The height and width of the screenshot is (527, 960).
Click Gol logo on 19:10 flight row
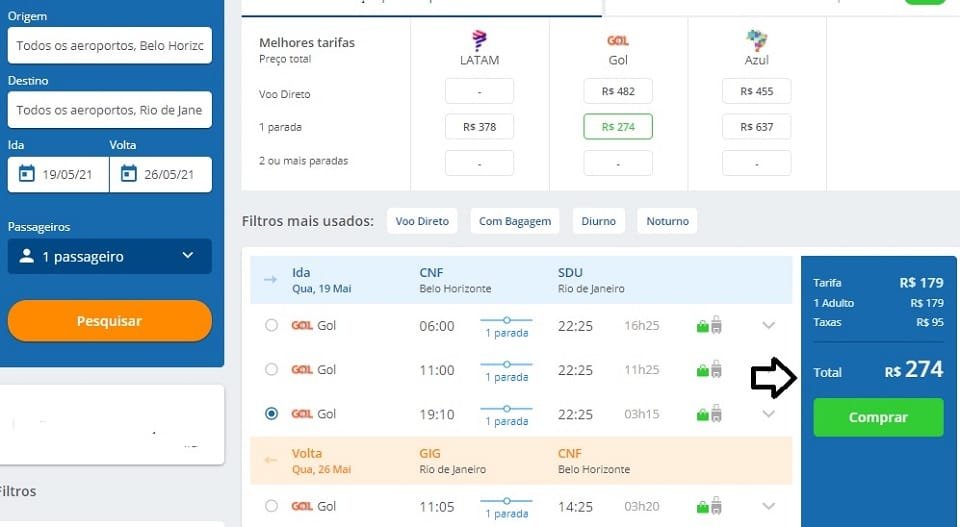coord(302,414)
